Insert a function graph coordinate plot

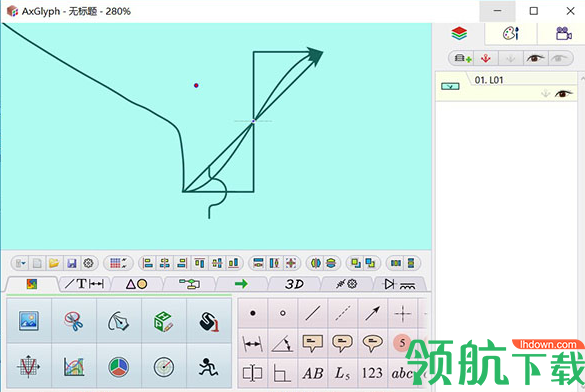[29, 367]
